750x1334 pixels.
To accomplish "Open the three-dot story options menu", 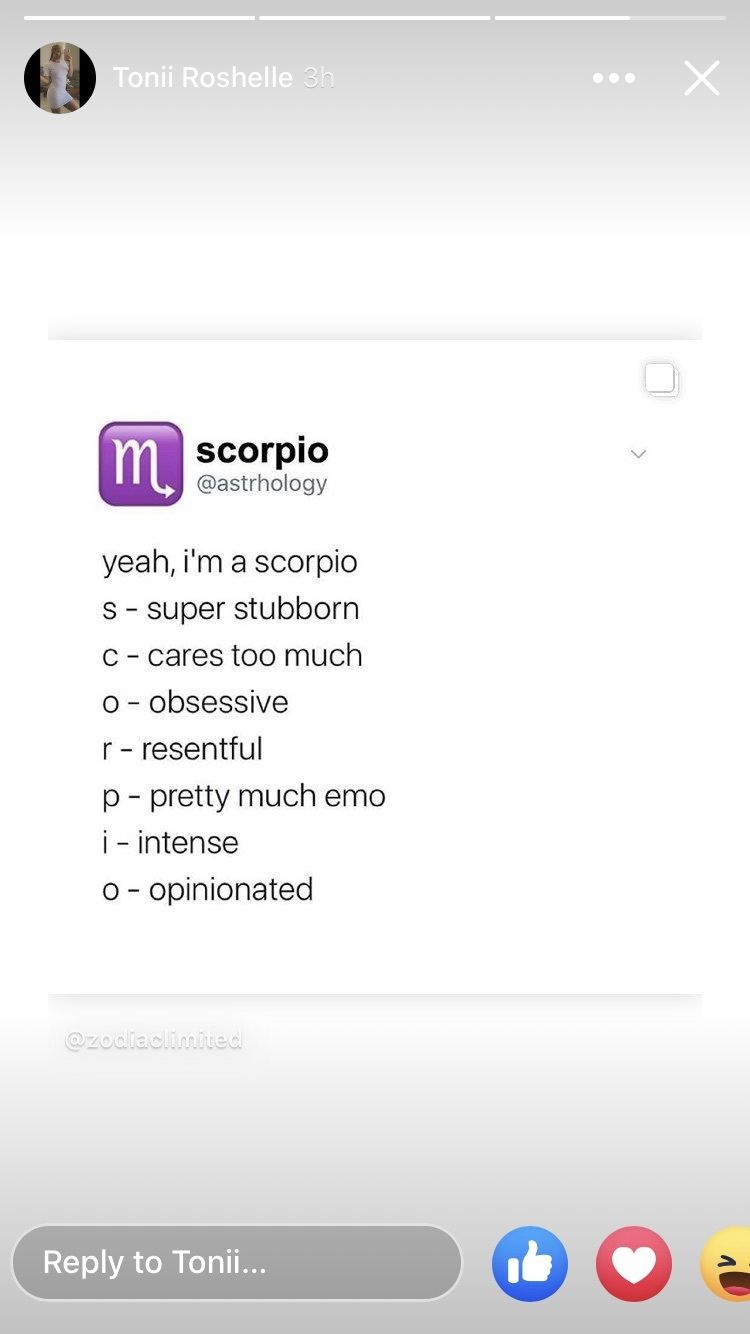I will 614,78.
